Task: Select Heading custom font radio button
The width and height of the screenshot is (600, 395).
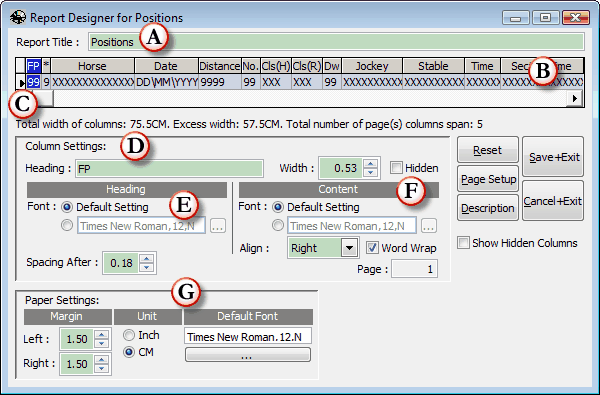Action: point(67,225)
